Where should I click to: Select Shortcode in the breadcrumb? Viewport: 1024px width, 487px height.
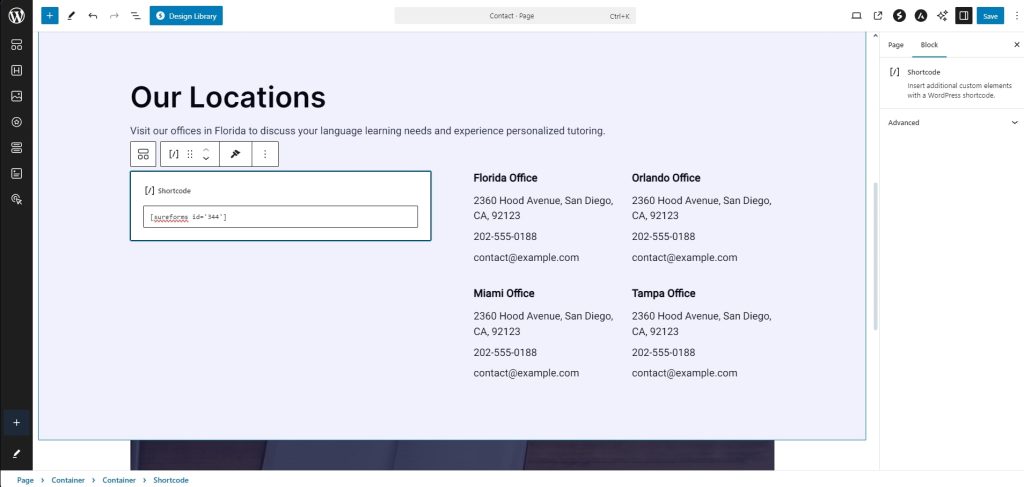click(x=171, y=480)
